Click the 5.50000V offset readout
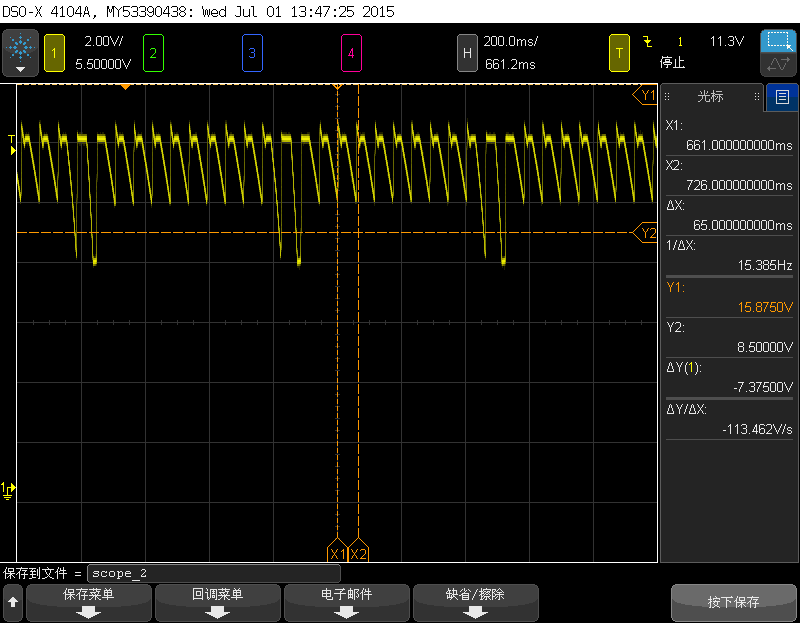 point(103,64)
